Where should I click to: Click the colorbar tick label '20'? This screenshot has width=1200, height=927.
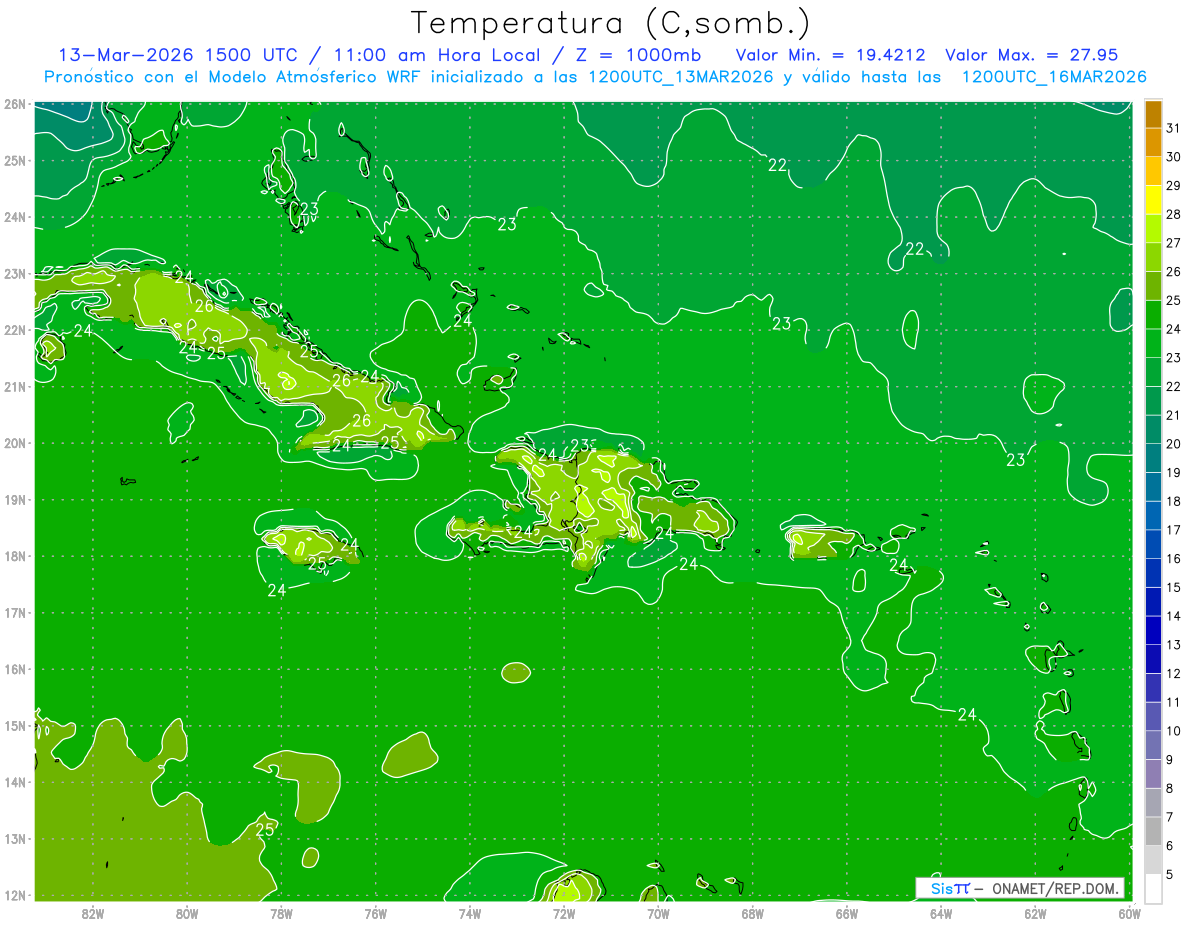pos(1174,444)
